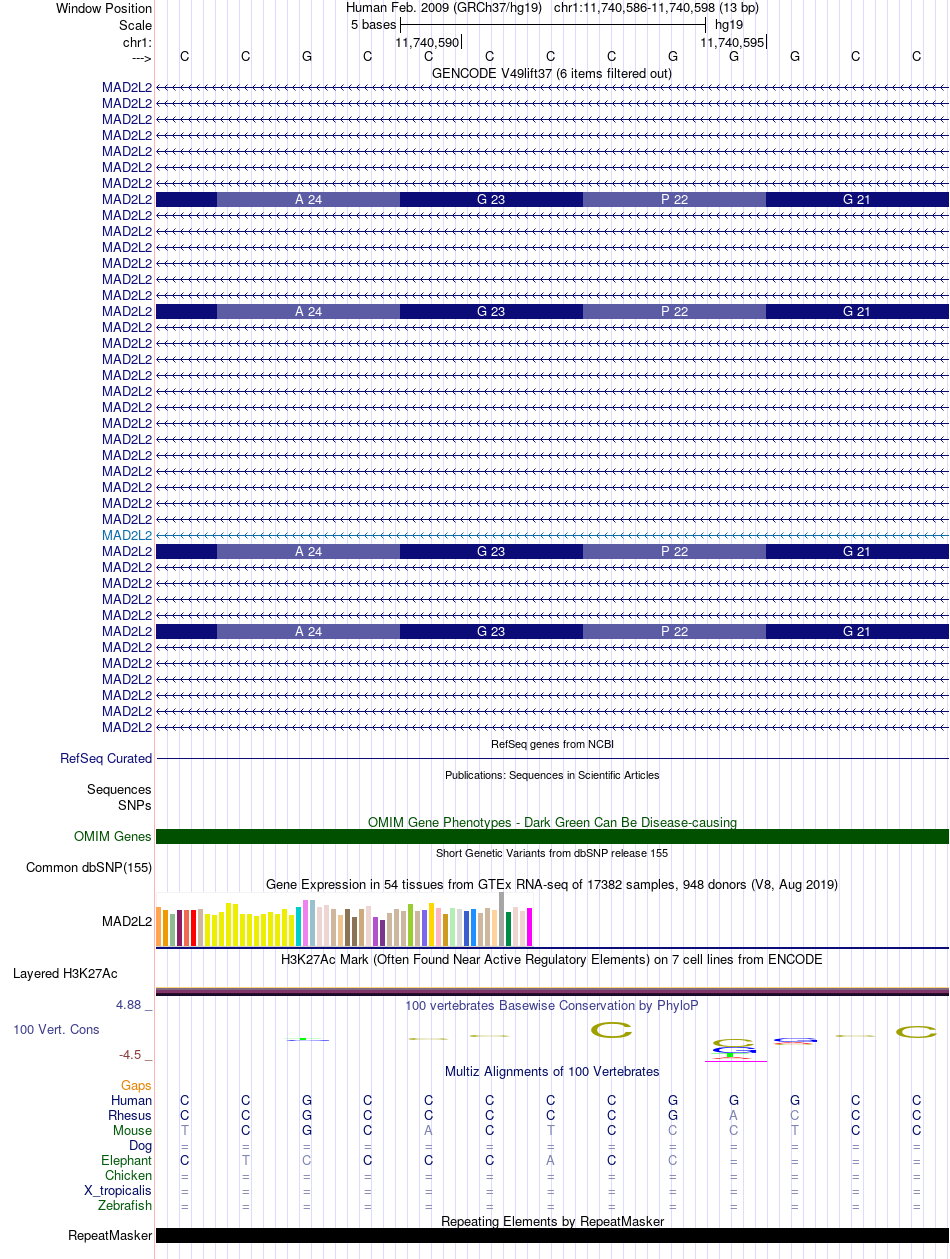Click the black RepeatMasker track bar

552,1235
